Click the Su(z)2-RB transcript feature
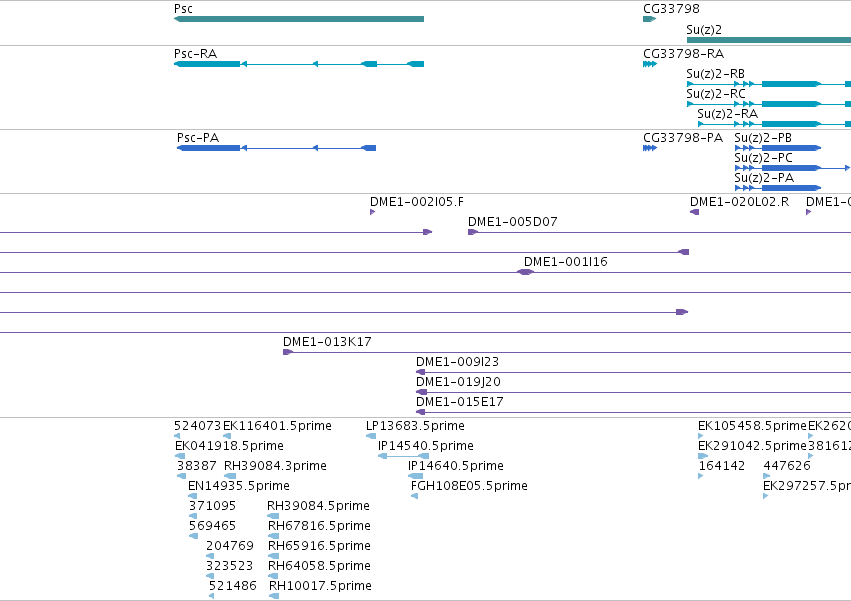Viewport: 851px width, 601px height. [769, 84]
